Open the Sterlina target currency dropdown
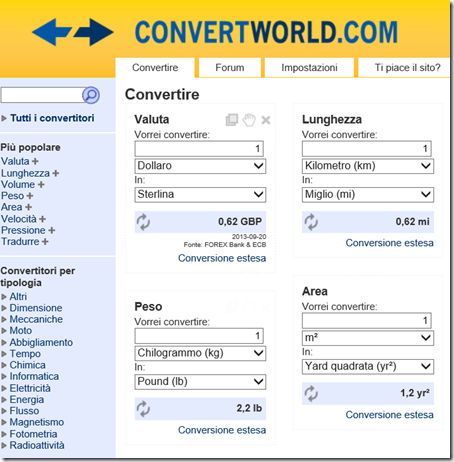This screenshot has height=462, width=454. 200,195
